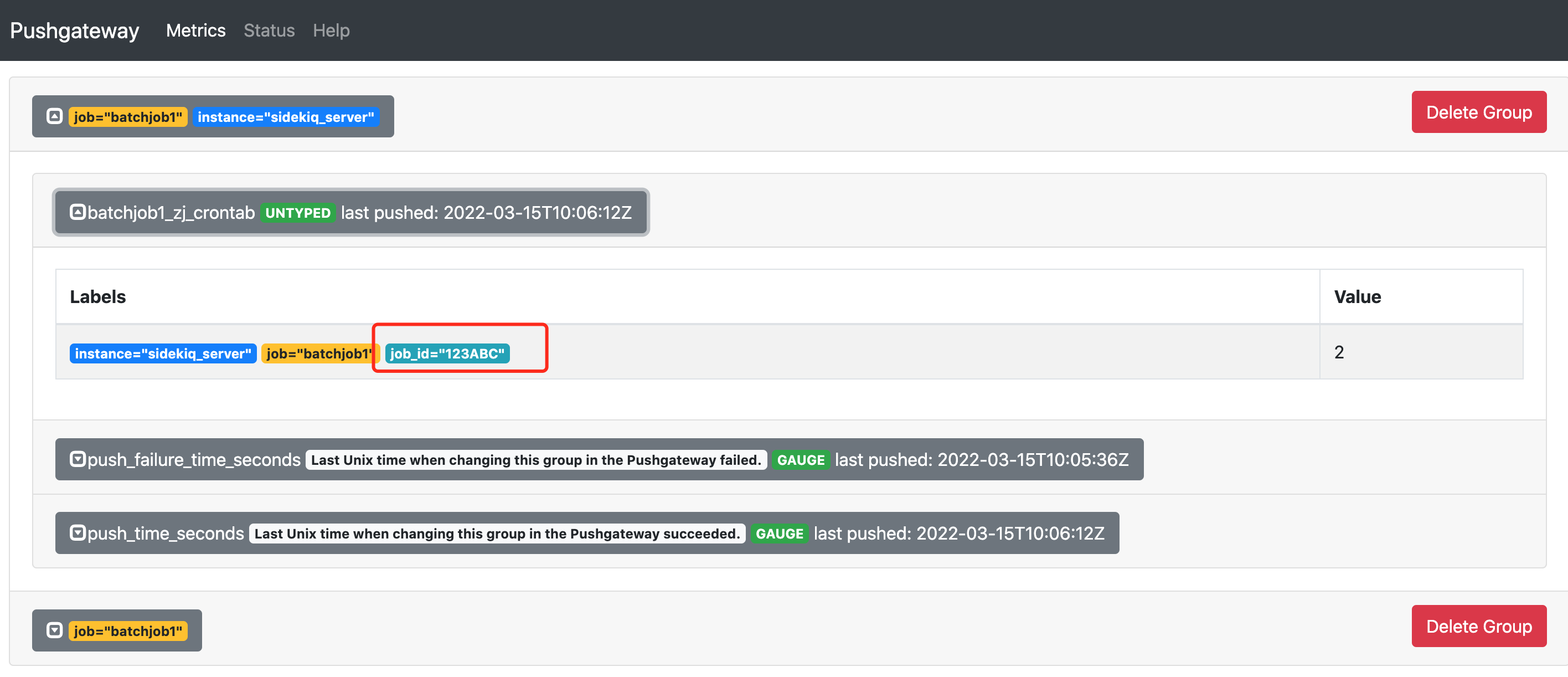Click instance="sidekiq_server" badge in first group header
Screen dimensions: 1568x677
pos(286,117)
